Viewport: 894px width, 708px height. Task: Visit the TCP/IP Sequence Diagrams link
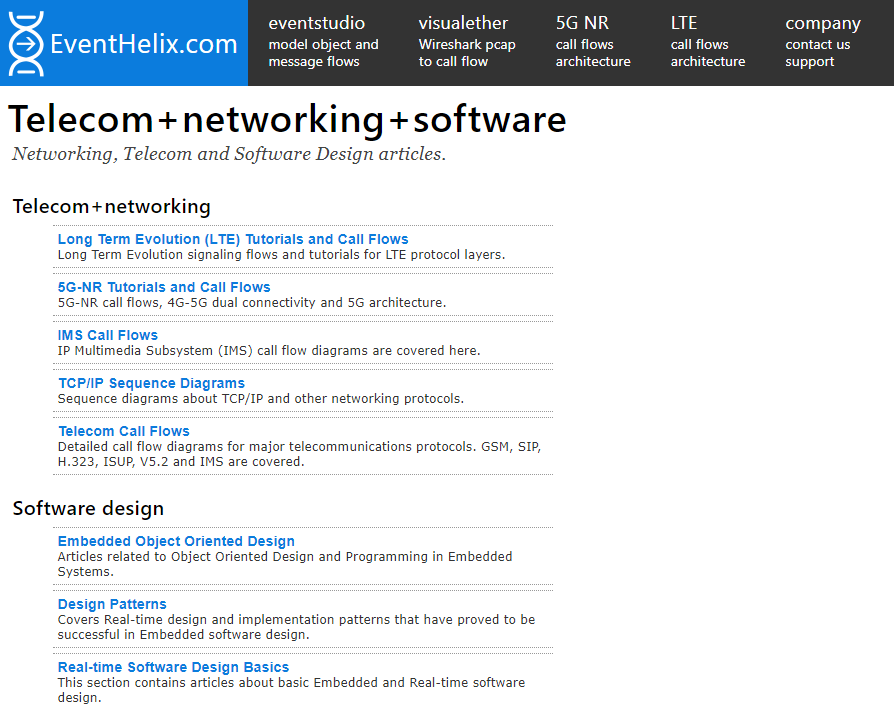click(151, 383)
